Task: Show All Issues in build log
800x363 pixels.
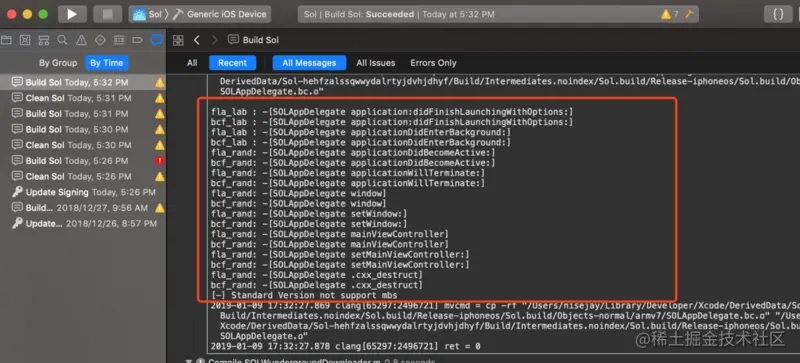Action: coord(376,63)
